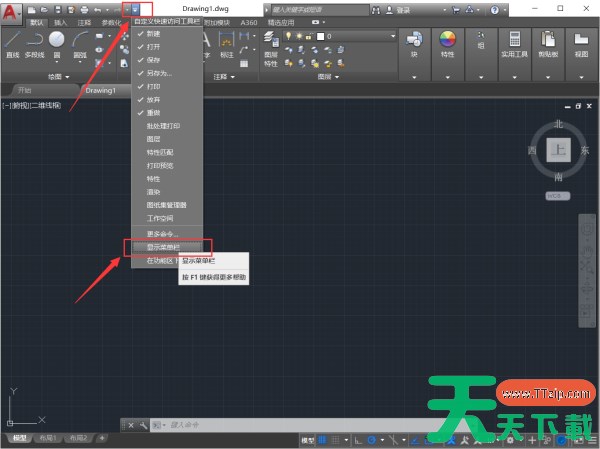The image size is (600, 449).
Task: Select the Polyline (多段线) tool
Action: coord(35,43)
